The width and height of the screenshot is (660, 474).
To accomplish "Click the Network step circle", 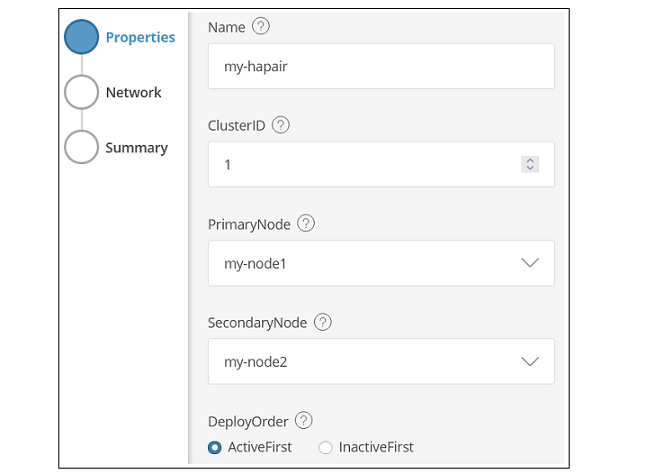I will (x=81, y=93).
